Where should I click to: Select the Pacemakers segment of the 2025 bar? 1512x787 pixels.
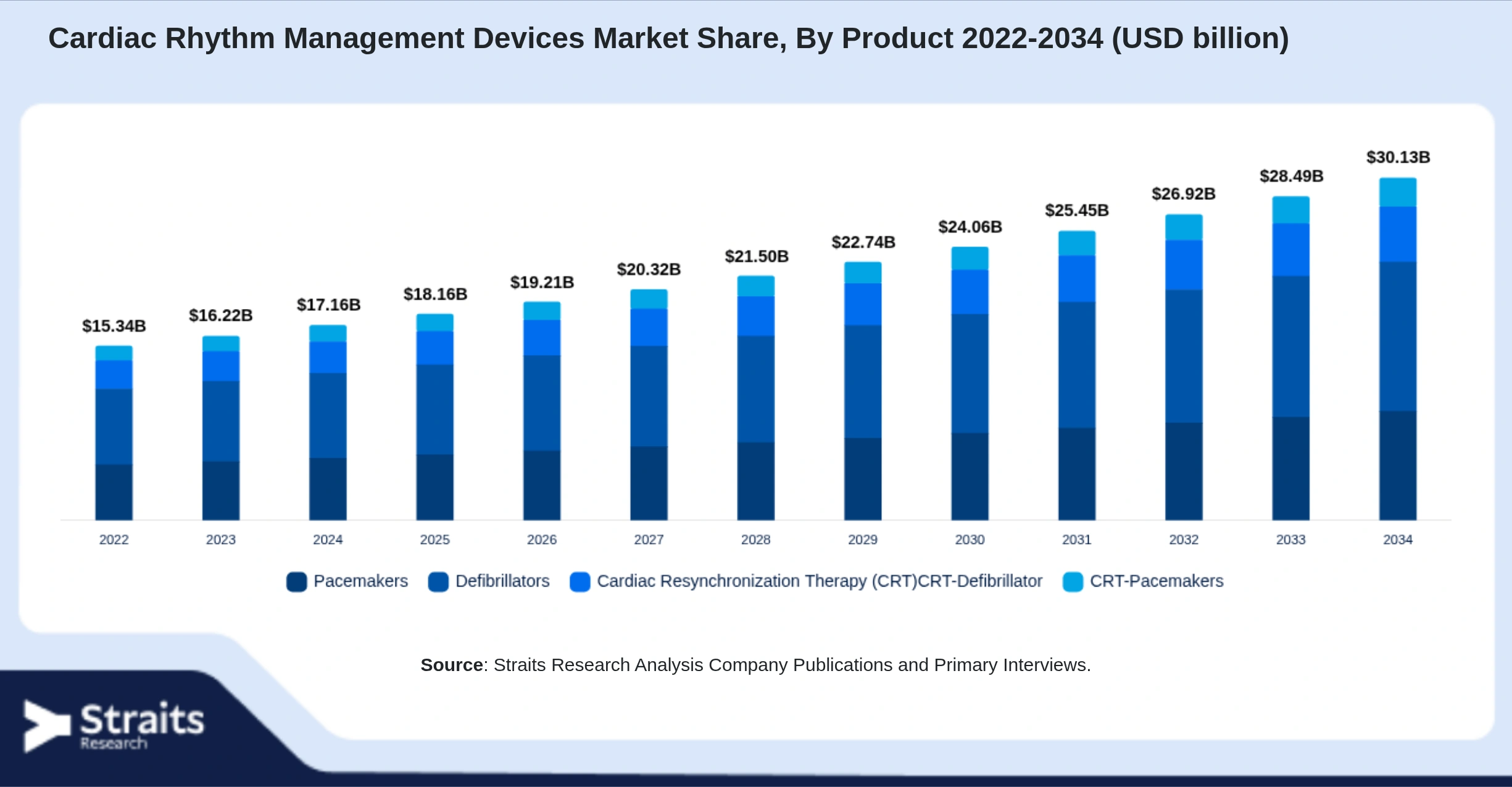pos(435,487)
